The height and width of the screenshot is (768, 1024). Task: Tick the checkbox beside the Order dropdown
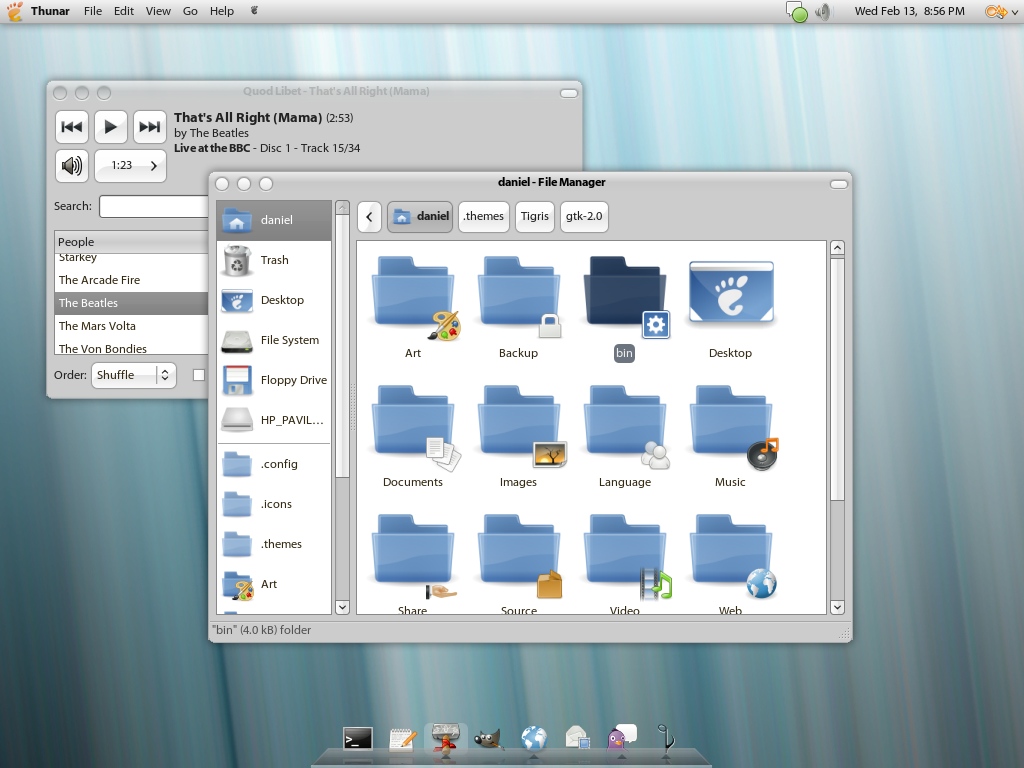[199, 375]
